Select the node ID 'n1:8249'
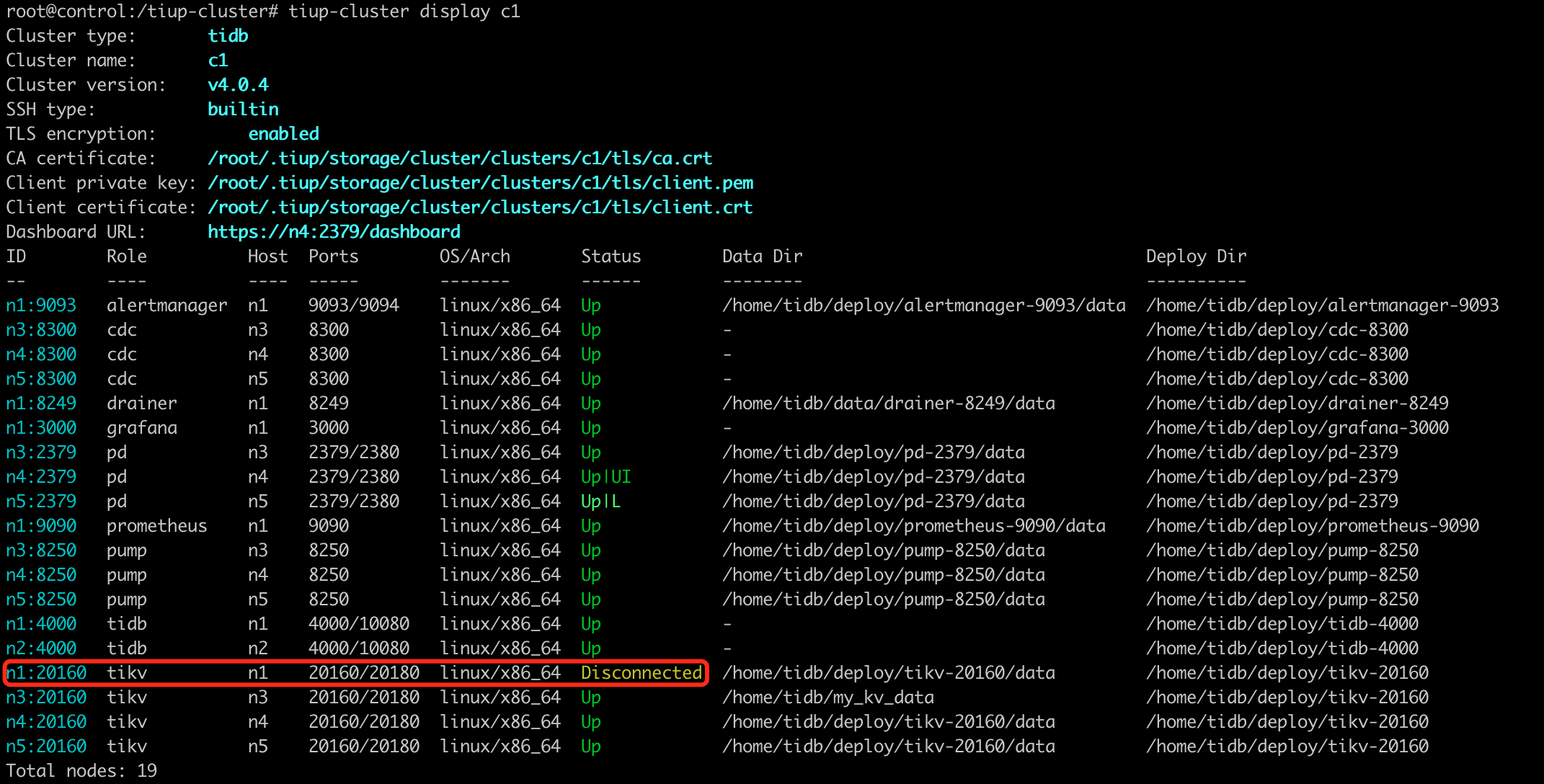 pyautogui.click(x=41, y=404)
